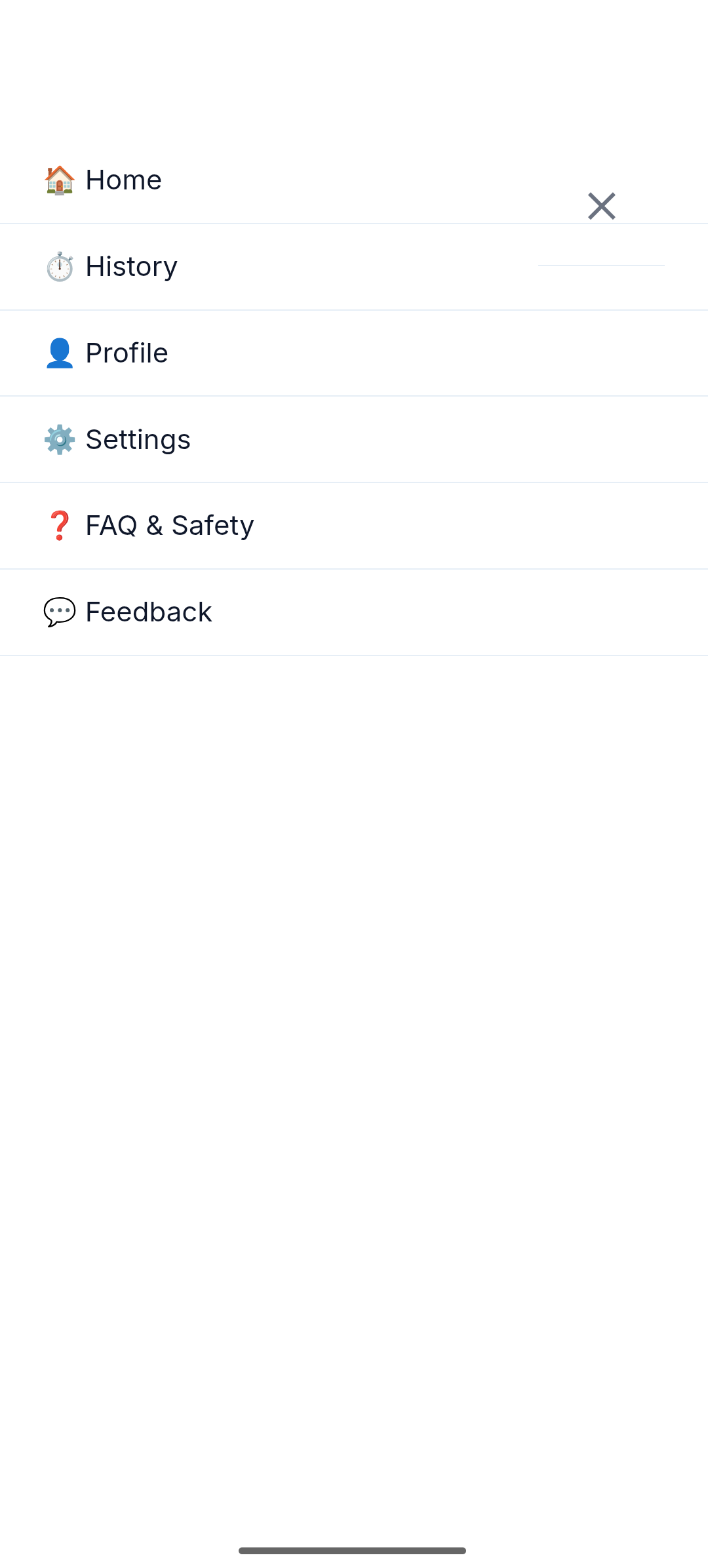
Task: Select Profile in the navigation list
Action: tap(354, 353)
